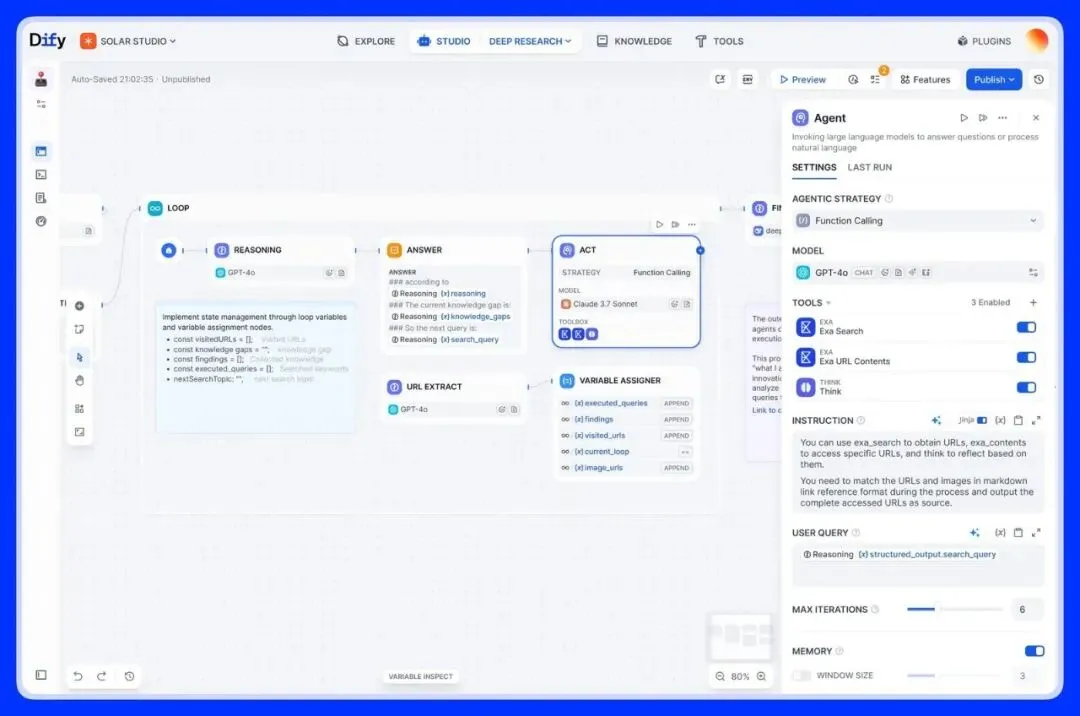
Task: Zoom out the canvas
Action: (720, 676)
